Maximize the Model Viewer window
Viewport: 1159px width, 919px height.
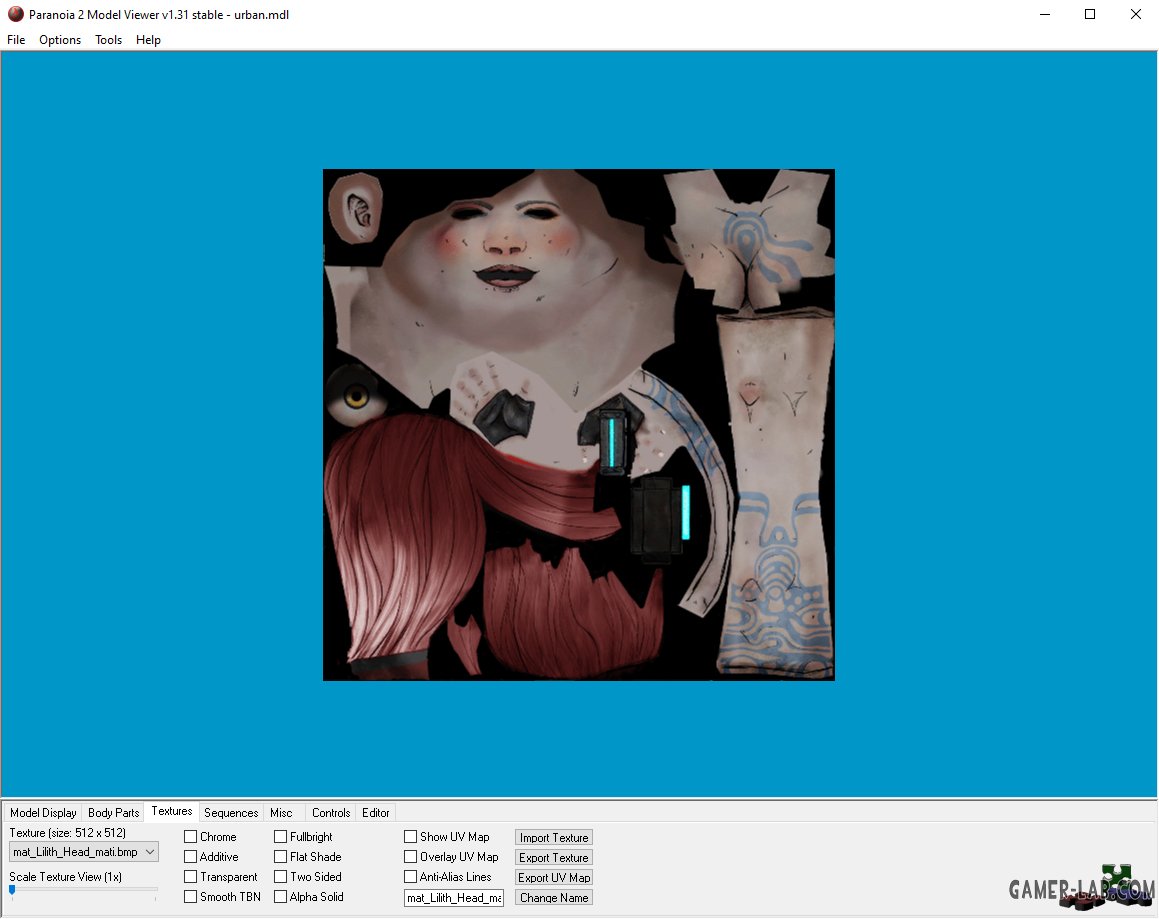(x=1090, y=14)
